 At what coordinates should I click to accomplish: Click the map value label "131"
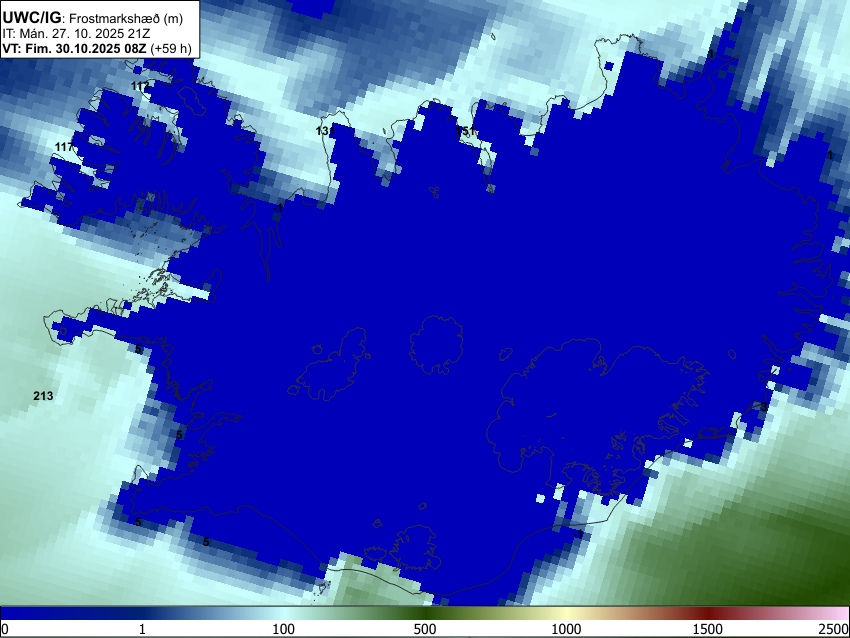point(325,131)
